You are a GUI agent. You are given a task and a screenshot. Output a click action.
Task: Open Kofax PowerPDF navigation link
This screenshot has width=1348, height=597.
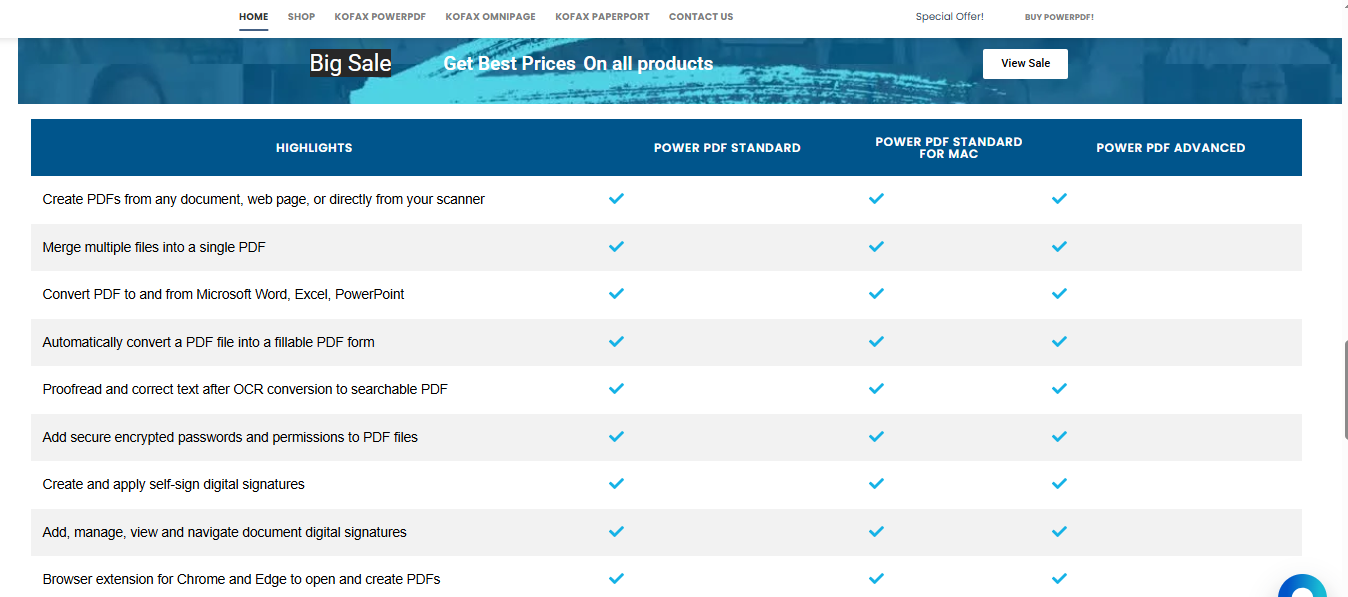380,17
